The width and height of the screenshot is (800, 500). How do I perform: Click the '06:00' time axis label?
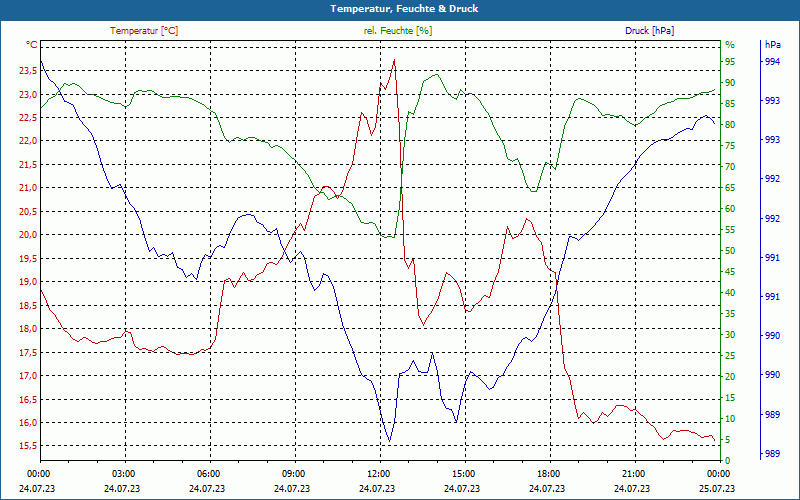[x=207, y=474]
